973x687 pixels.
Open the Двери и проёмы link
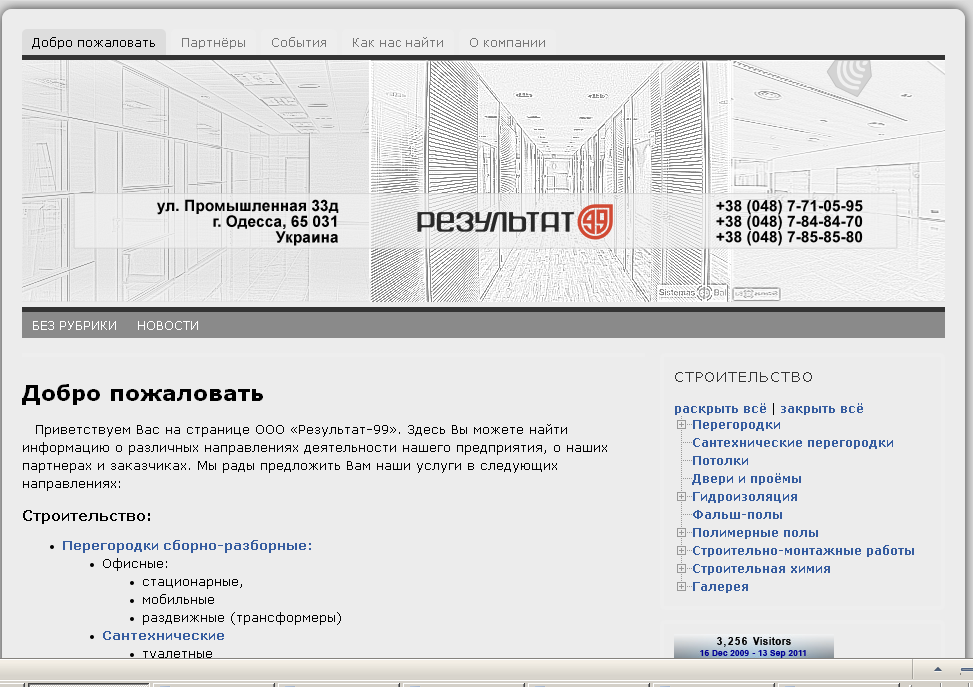click(x=747, y=479)
